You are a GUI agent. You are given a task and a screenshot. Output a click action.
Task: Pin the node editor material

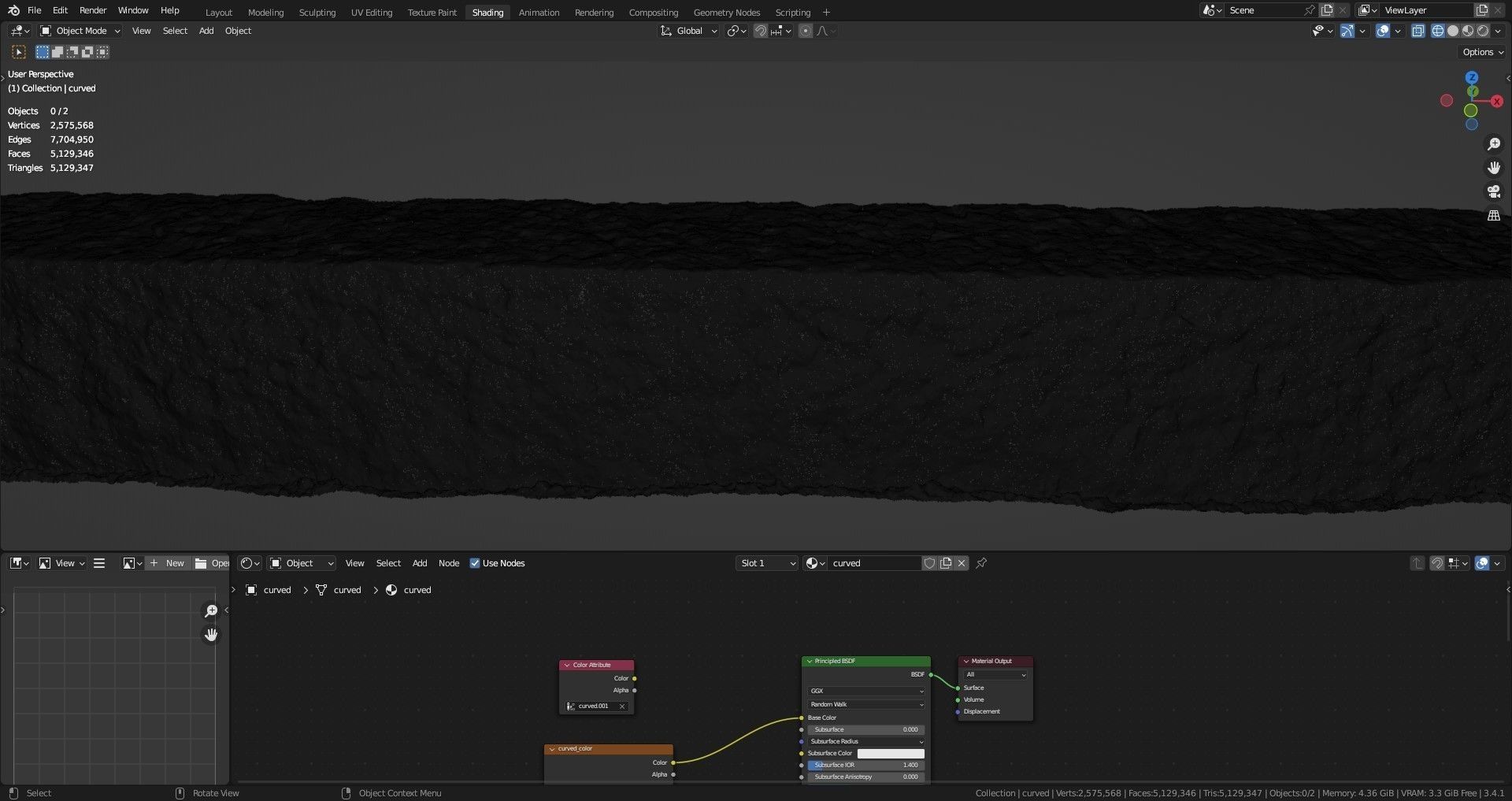pos(981,563)
